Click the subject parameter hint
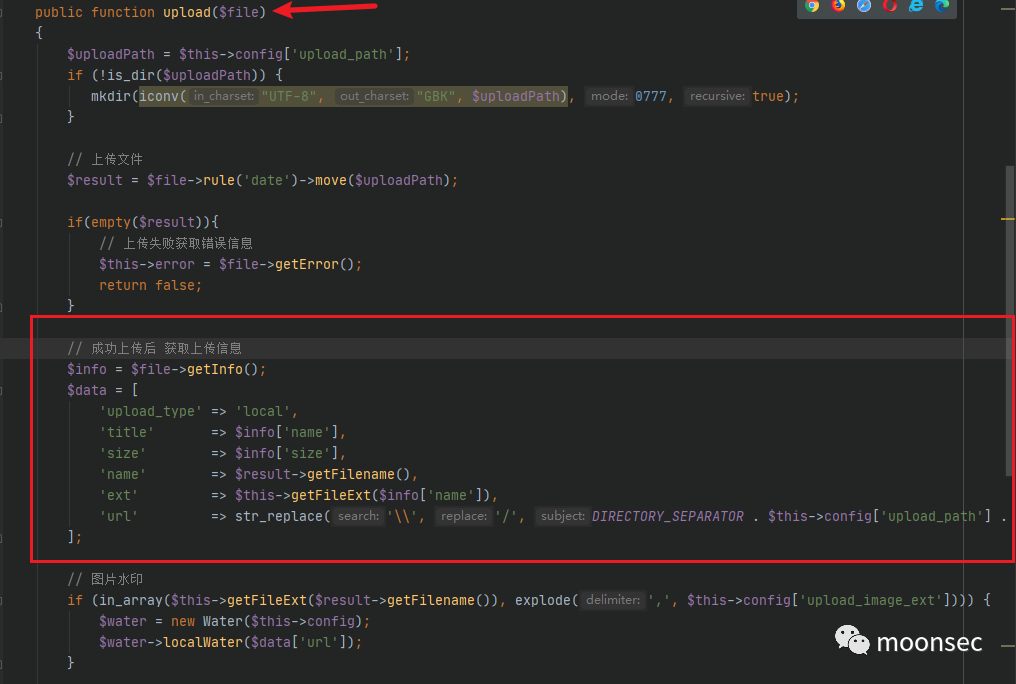This screenshot has width=1016, height=684. pyautogui.click(x=562, y=516)
